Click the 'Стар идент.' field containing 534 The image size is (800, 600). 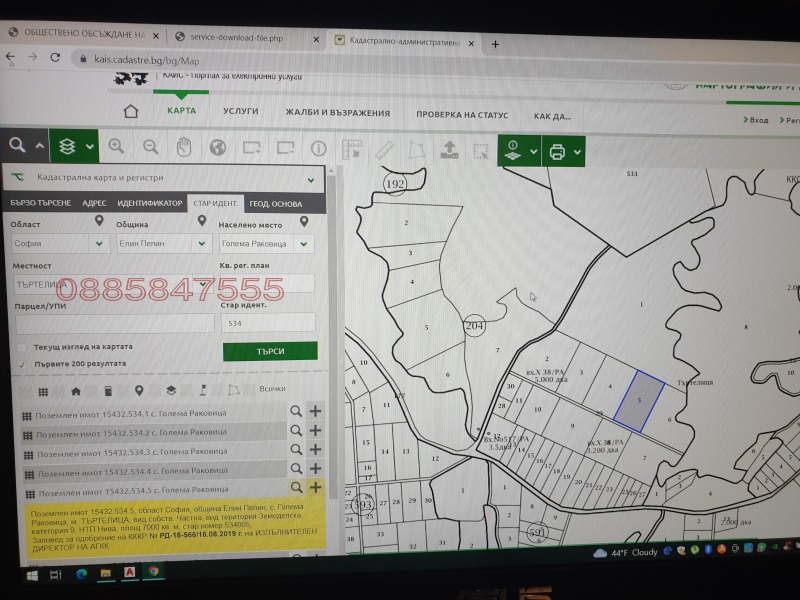(268, 322)
